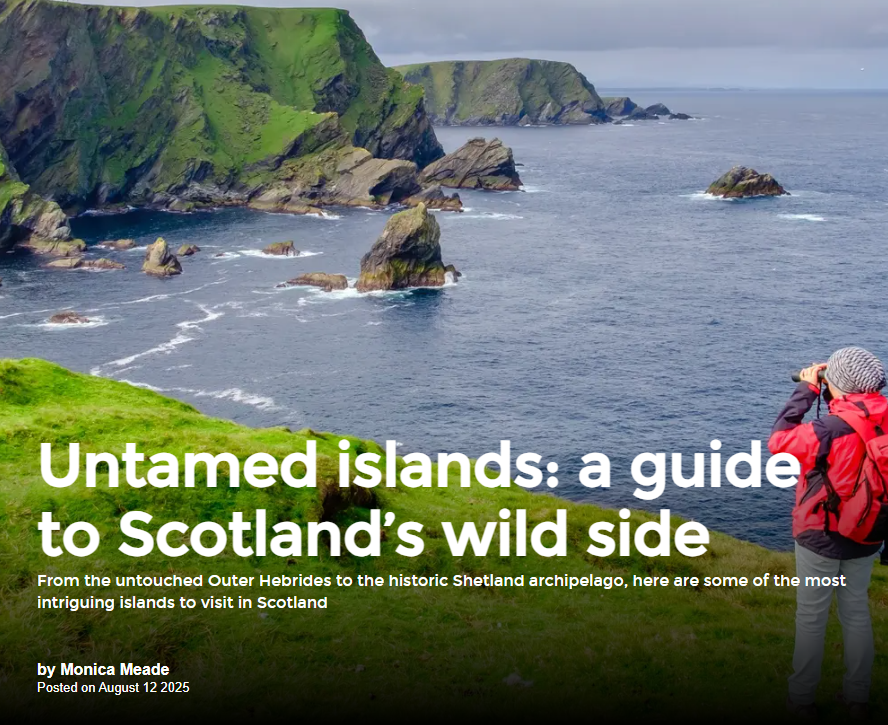Click the layered slanted rock slab beside the cliff
Image resolution: width=888 pixels, height=725 pixels.
[x=472, y=164]
